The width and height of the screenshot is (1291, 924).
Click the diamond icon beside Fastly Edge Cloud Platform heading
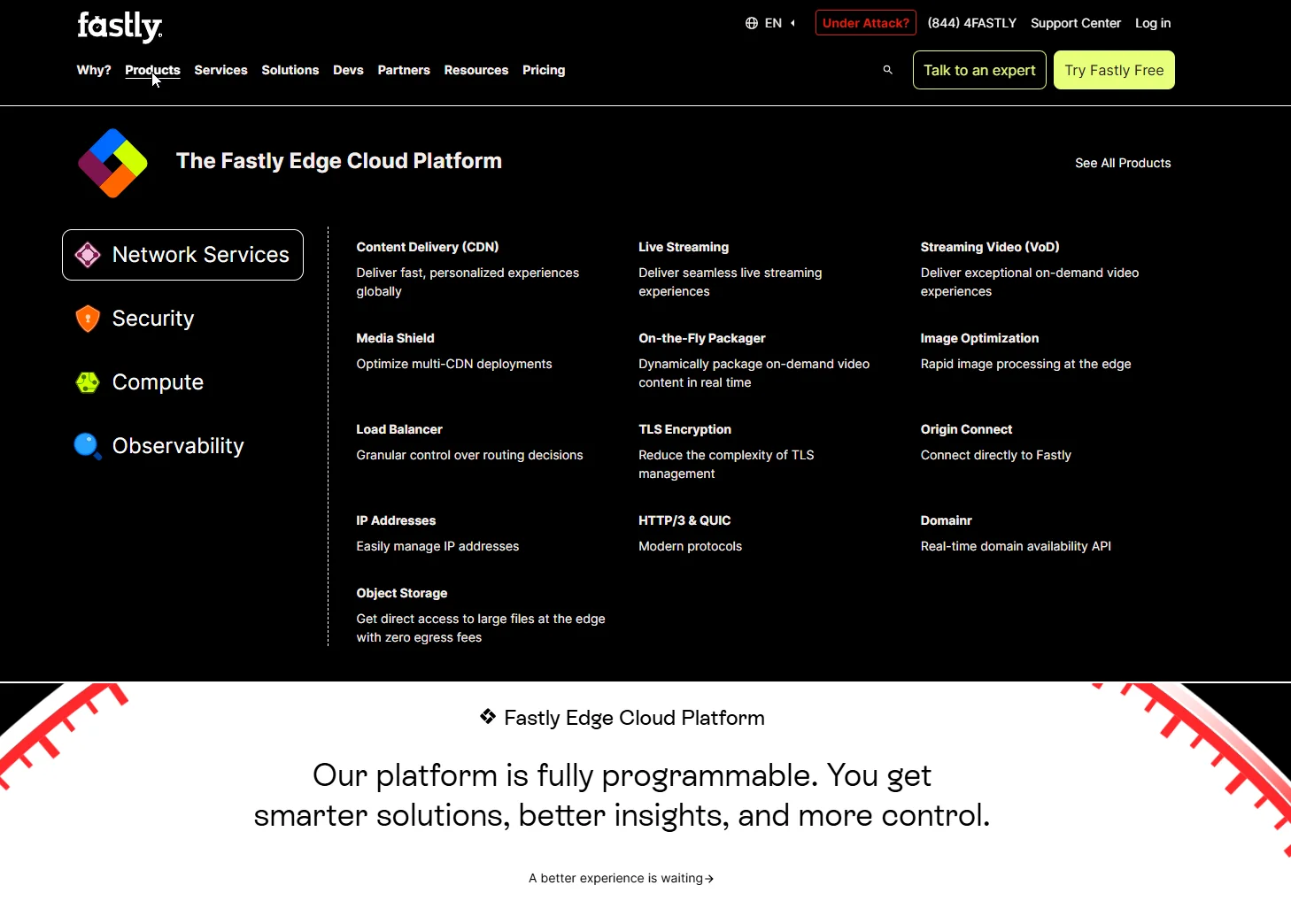coord(488,717)
